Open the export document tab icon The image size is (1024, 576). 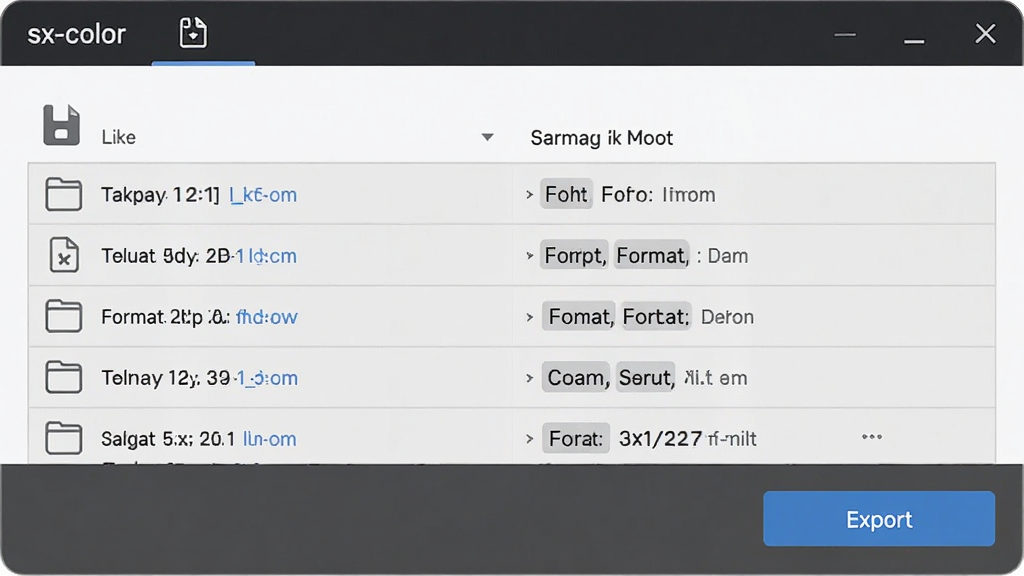coord(193,33)
